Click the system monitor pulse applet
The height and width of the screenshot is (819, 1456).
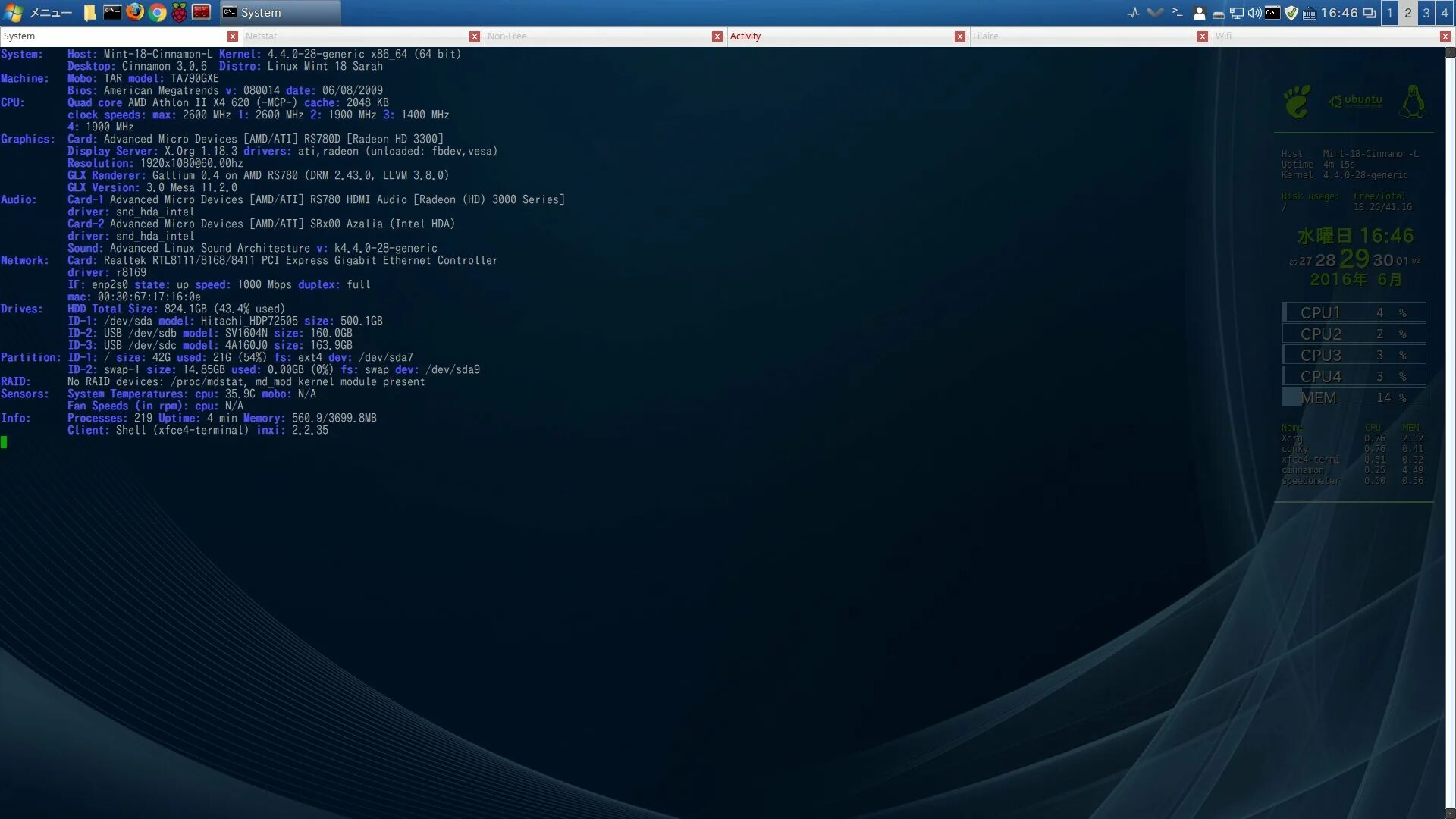(1133, 13)
